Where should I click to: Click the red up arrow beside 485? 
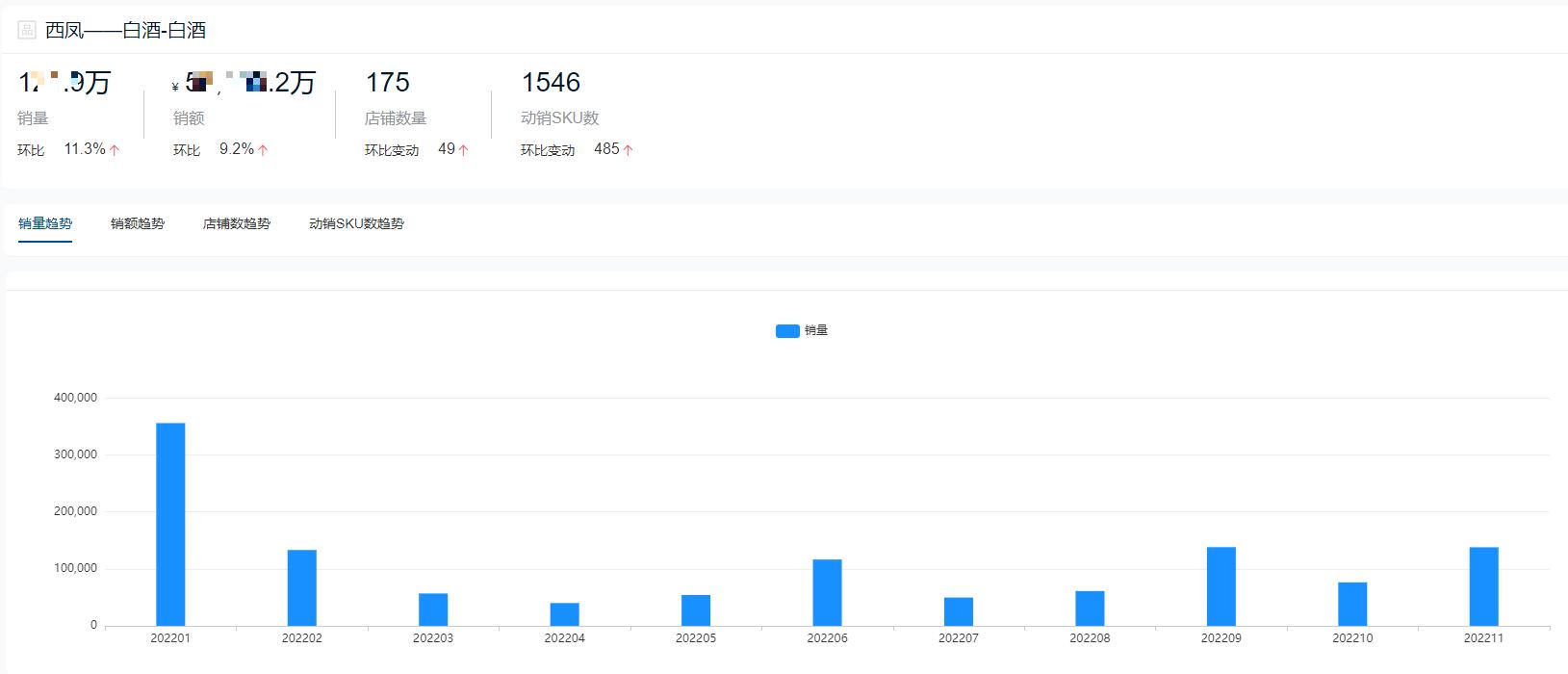click(628, 150)
